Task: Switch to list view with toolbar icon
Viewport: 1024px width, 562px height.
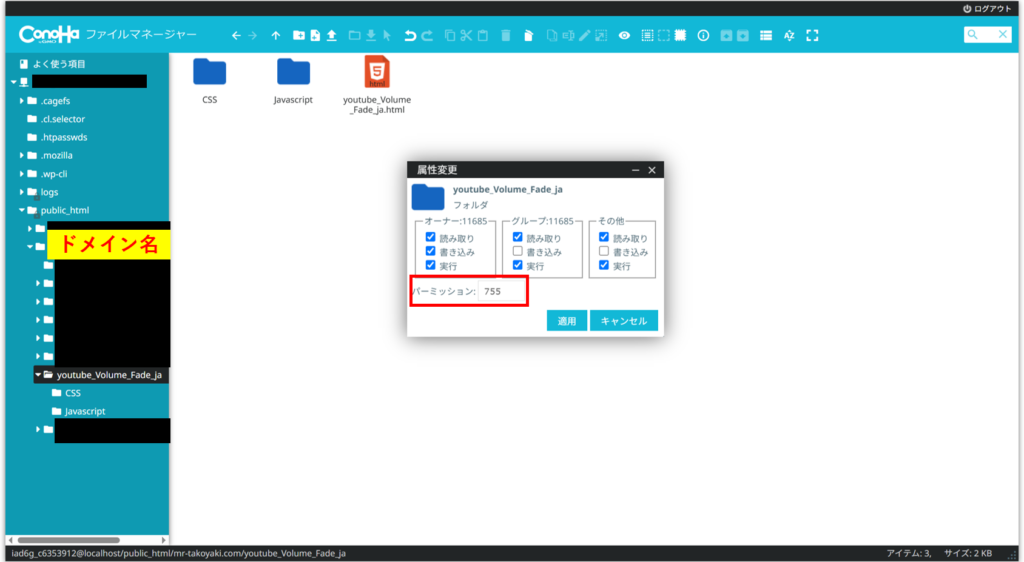Action: (x=766, y=35)
